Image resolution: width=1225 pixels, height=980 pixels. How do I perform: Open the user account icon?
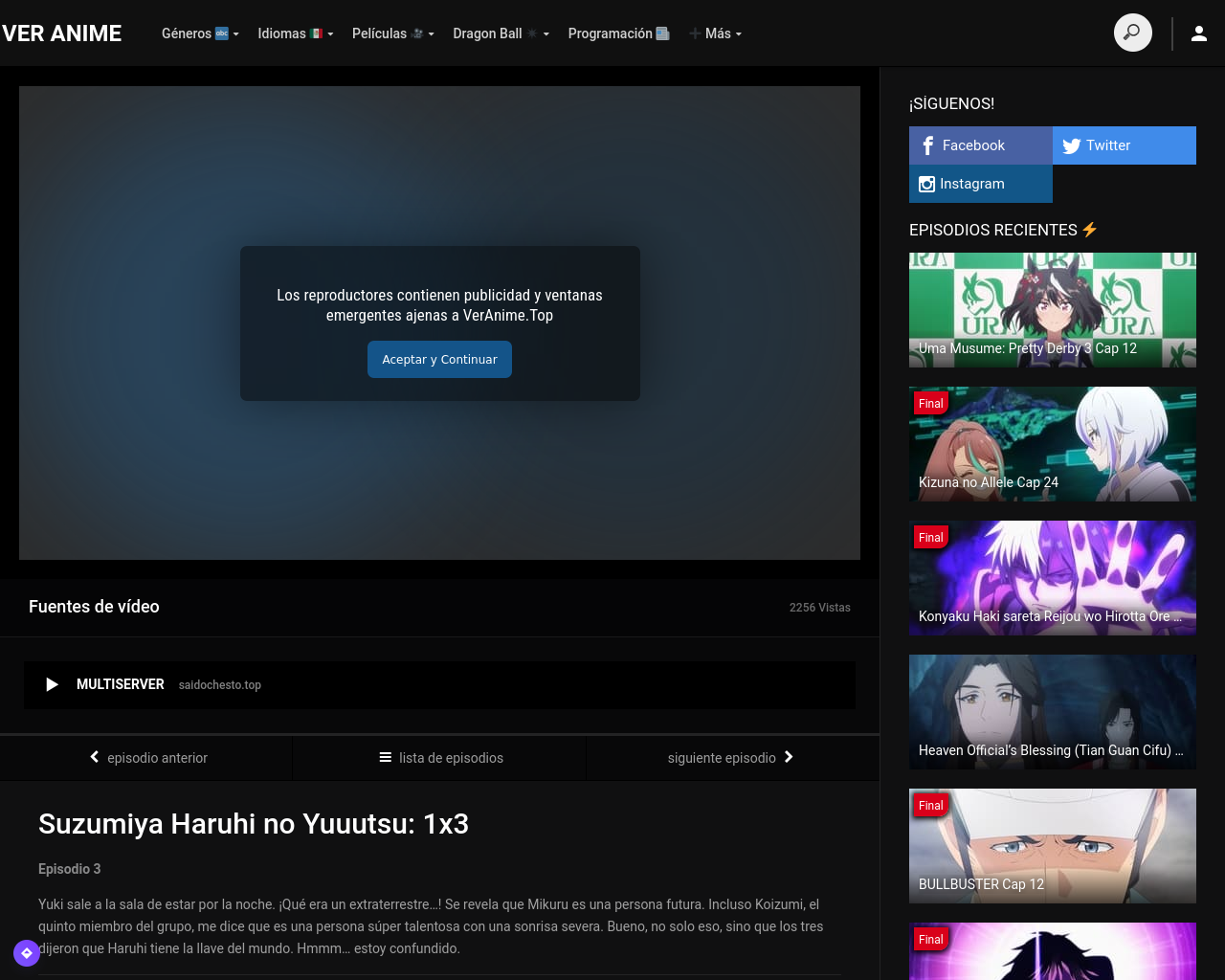click(x=1198, y=33)
